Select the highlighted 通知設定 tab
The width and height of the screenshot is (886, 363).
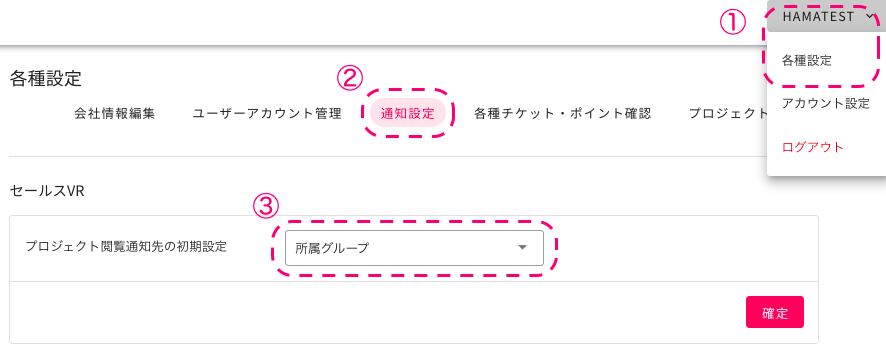click(407, 113)
